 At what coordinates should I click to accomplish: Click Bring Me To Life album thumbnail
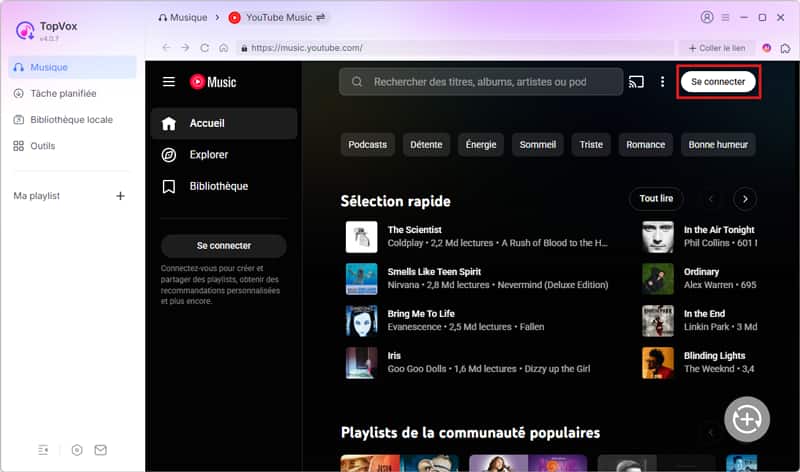click(x=361, y=320)
